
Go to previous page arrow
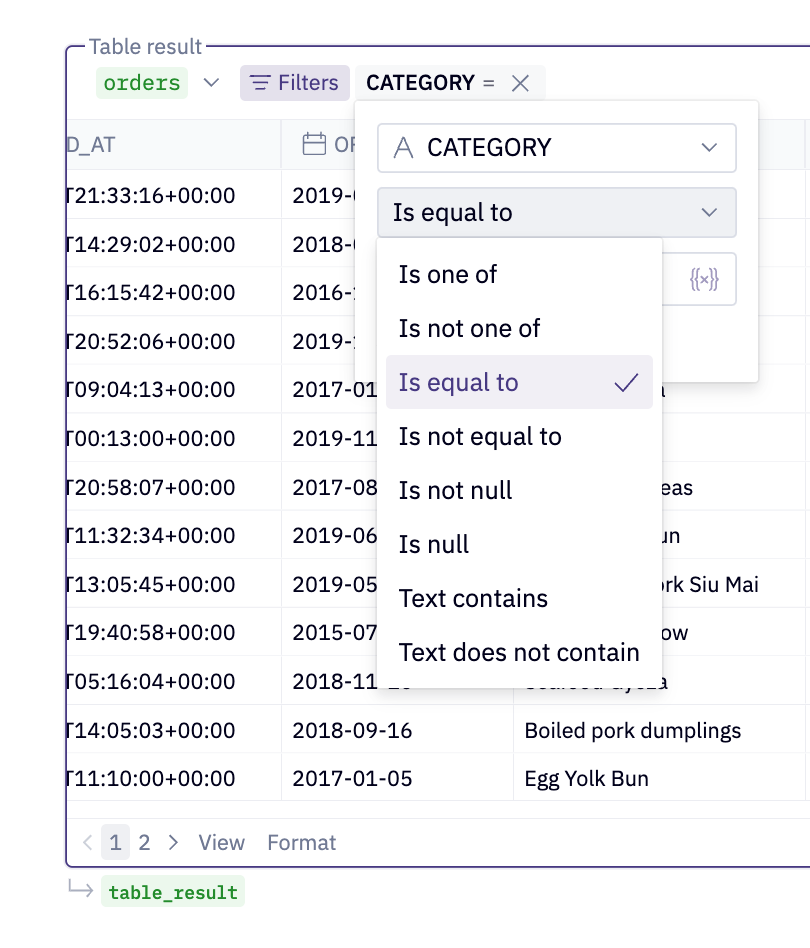pos(87,843)
